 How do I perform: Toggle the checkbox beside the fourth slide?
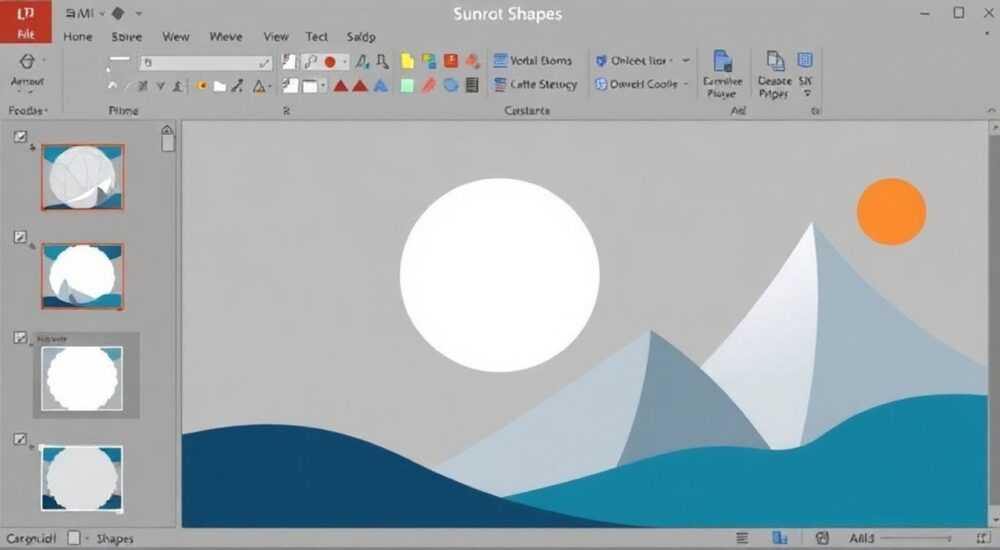click(x=20, y=439)
